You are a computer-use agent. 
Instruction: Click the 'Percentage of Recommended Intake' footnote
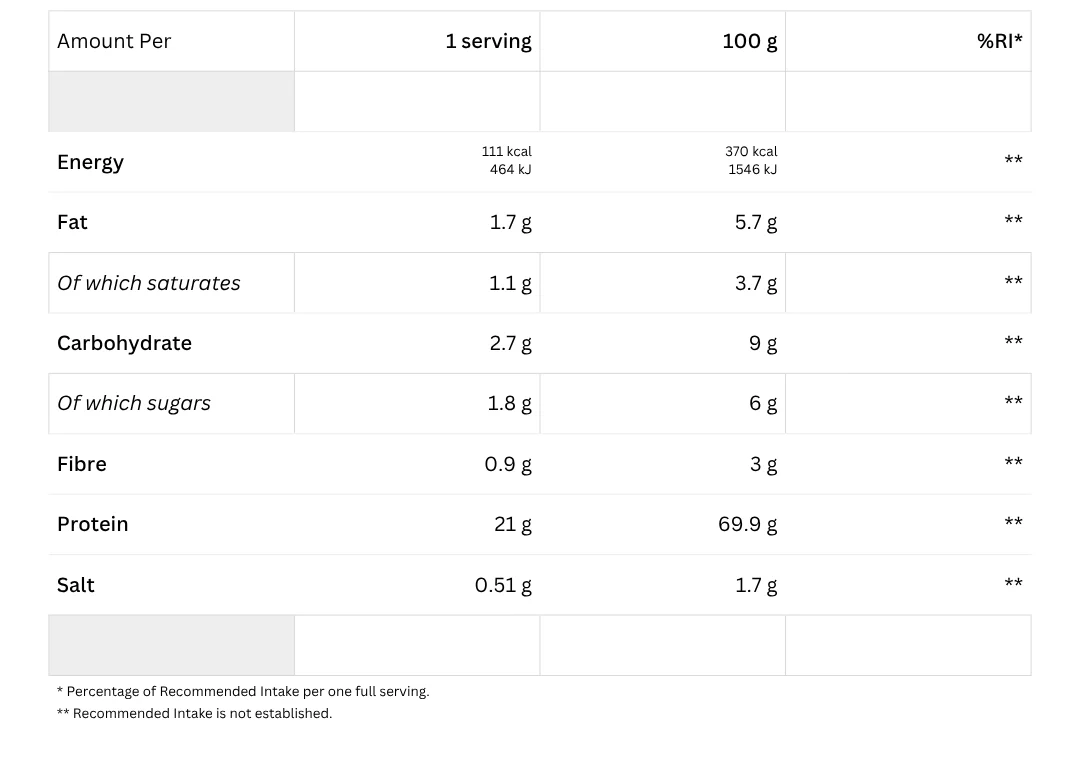tap(243, 691)
